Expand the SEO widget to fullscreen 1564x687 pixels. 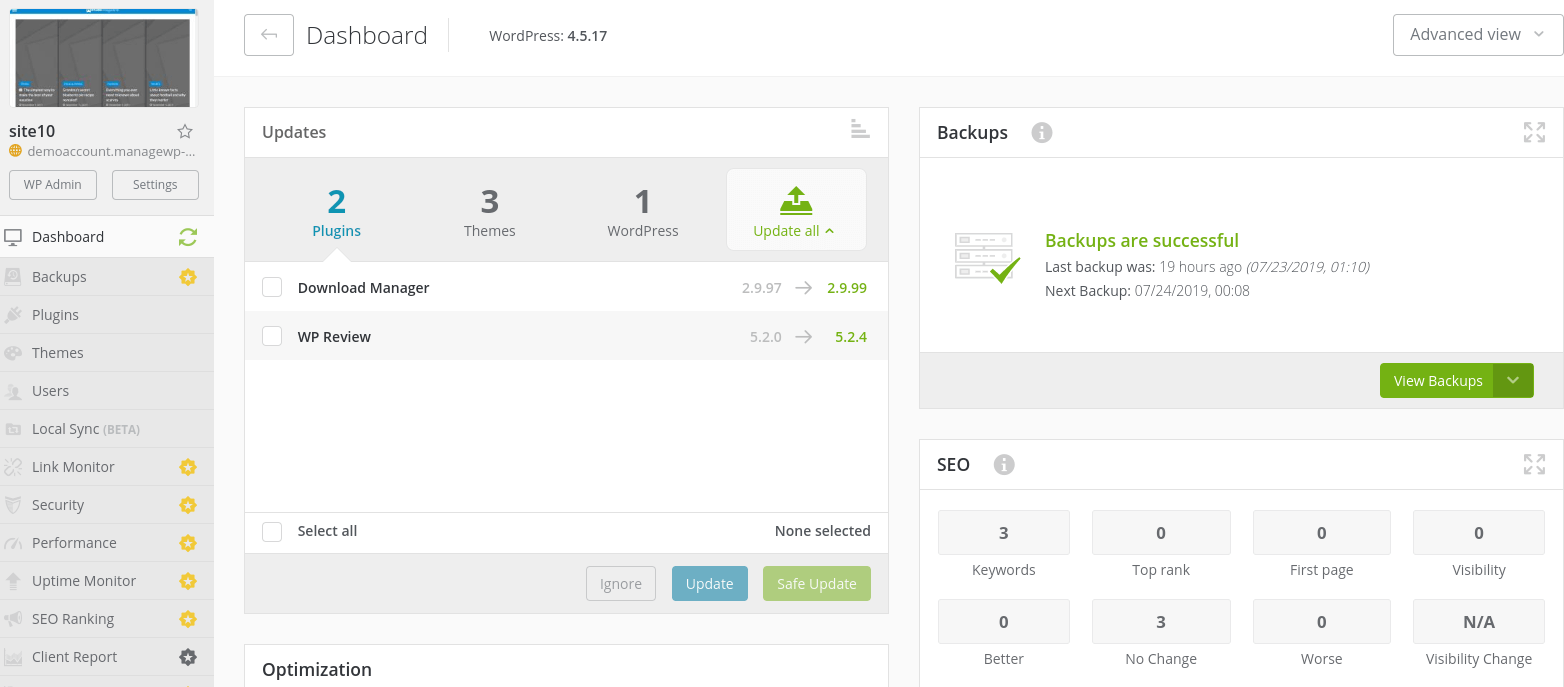tap(1534, 464)
